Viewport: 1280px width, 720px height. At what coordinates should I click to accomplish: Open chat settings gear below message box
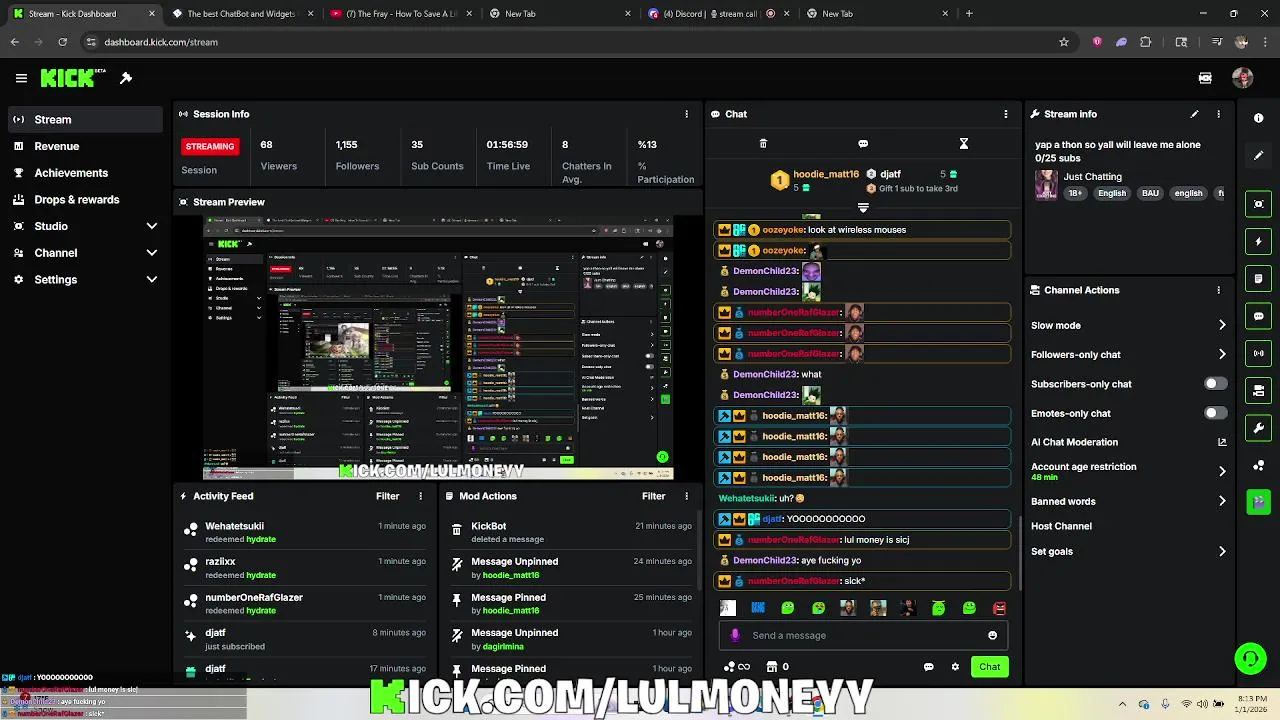click(955, 667)
